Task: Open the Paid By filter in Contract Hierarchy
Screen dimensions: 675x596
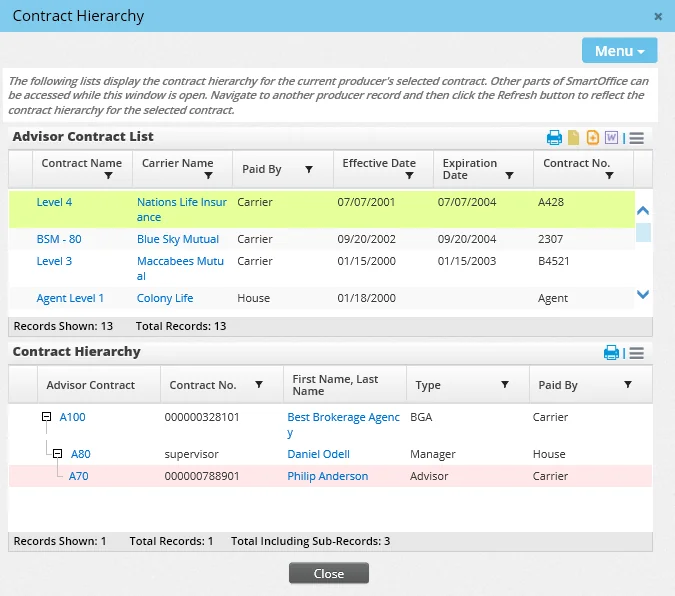Action: coord(628,384)
